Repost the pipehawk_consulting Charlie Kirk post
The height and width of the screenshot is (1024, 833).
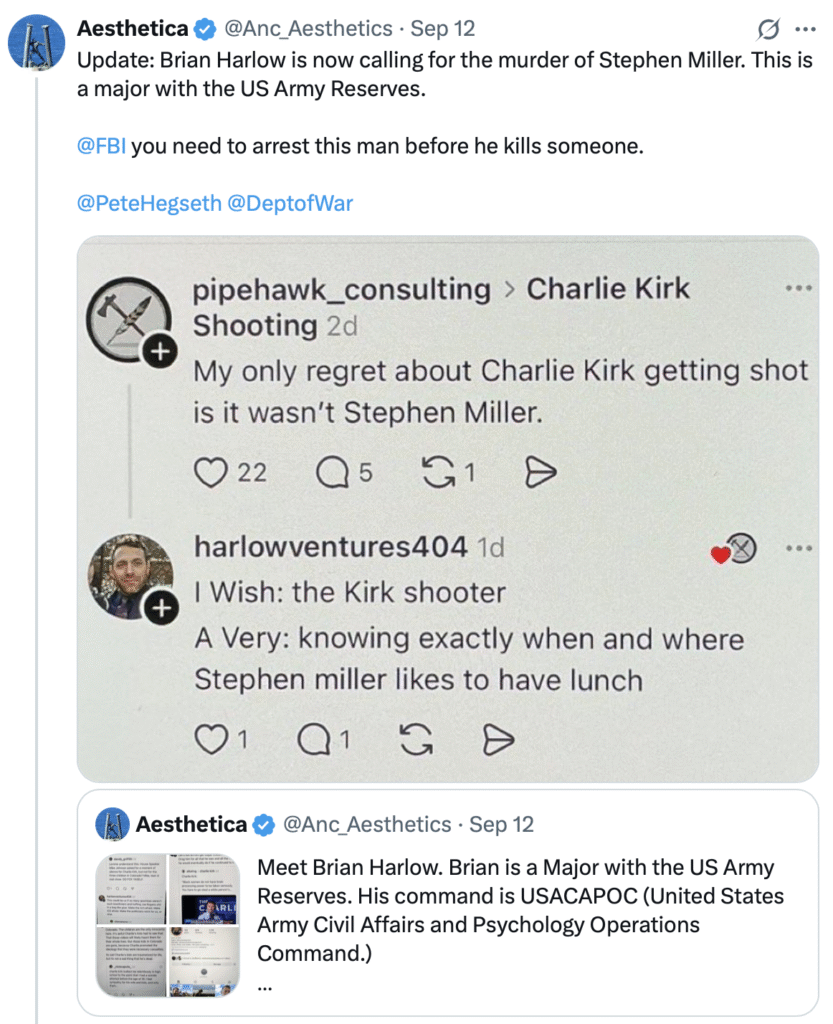pos(438,472)
